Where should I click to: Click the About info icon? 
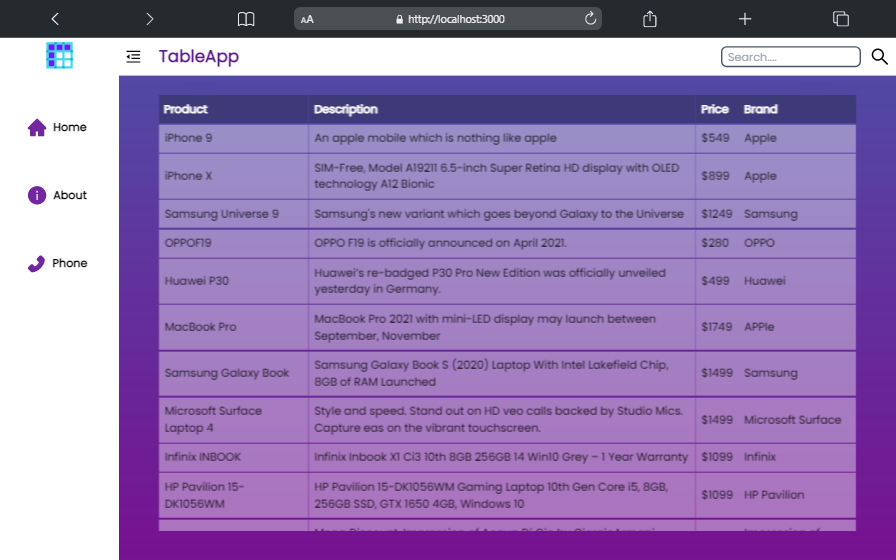37,195
